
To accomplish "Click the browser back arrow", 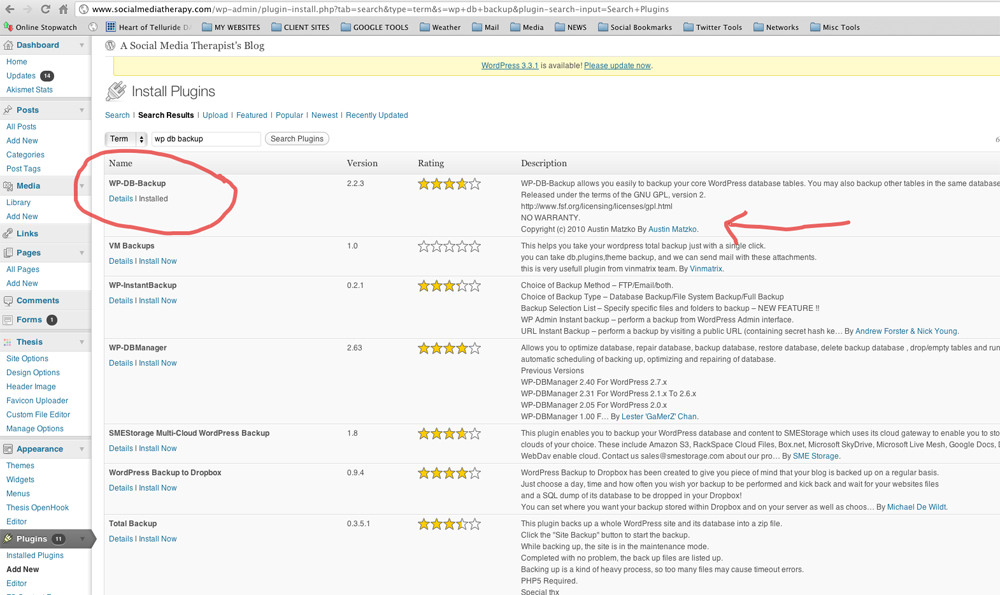I will 9,9.
